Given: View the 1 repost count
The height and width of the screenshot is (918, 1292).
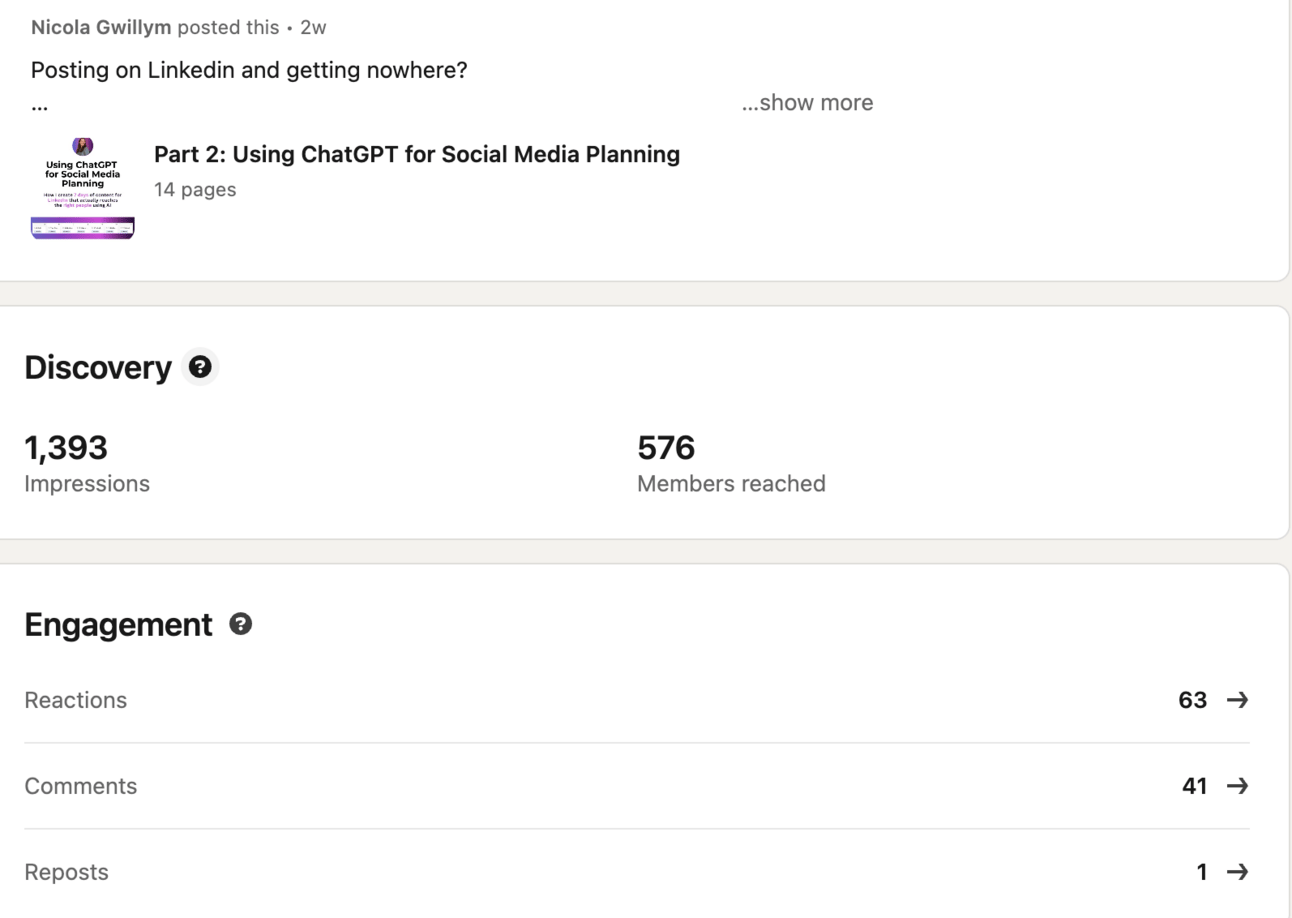Looking at the screenshot, I should click(1202, 872).
